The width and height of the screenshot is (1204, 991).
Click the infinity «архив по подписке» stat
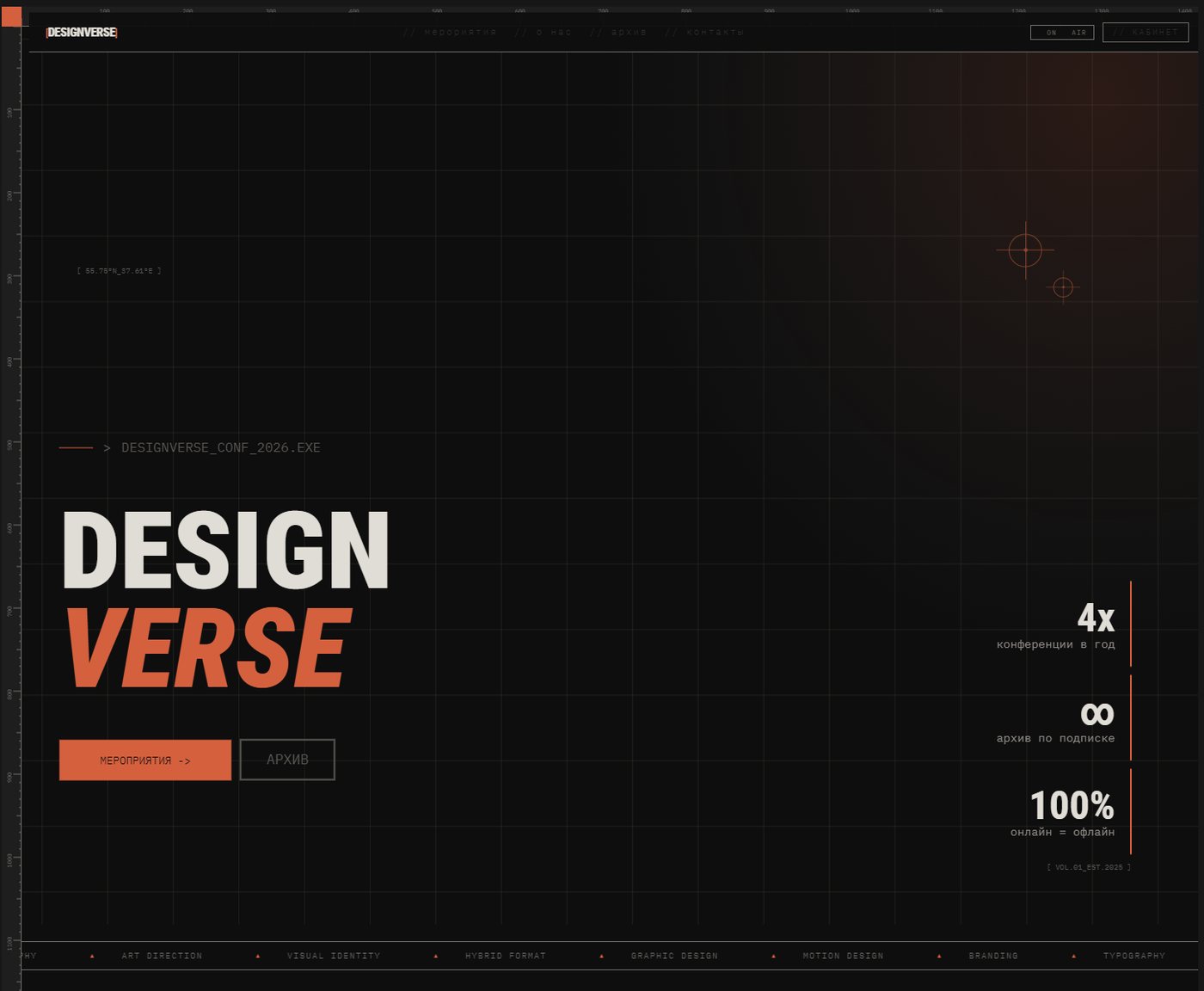point(1063,718)
